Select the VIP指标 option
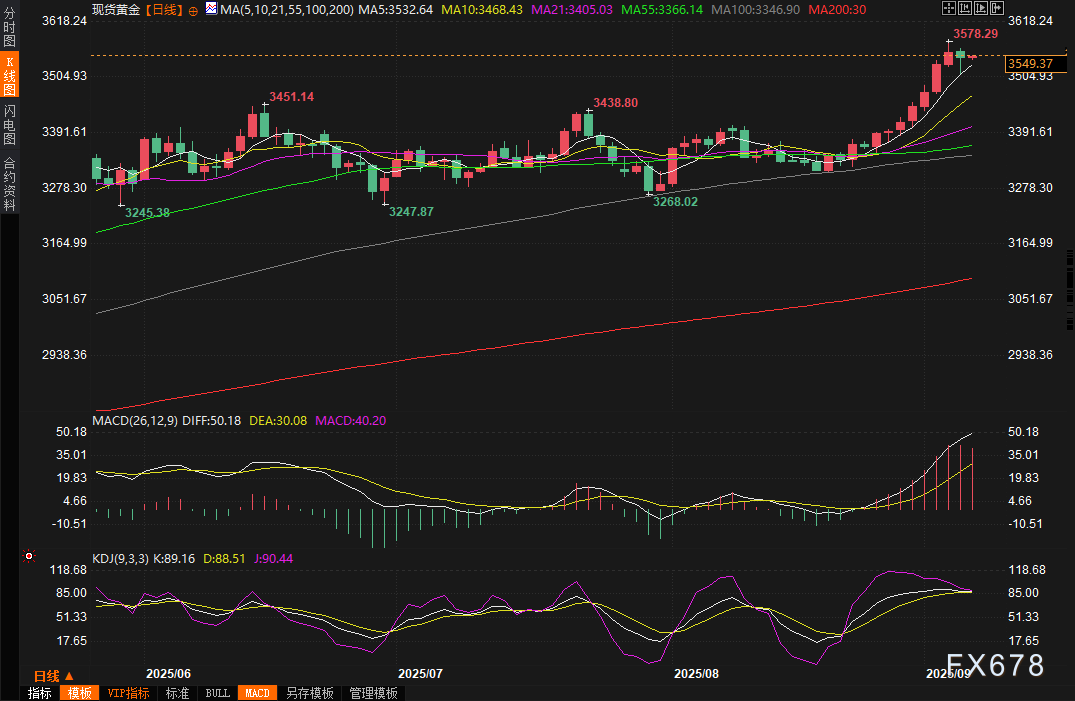Screen dimensions: 1075x701 pyautogui.click(x=128, y=693)
